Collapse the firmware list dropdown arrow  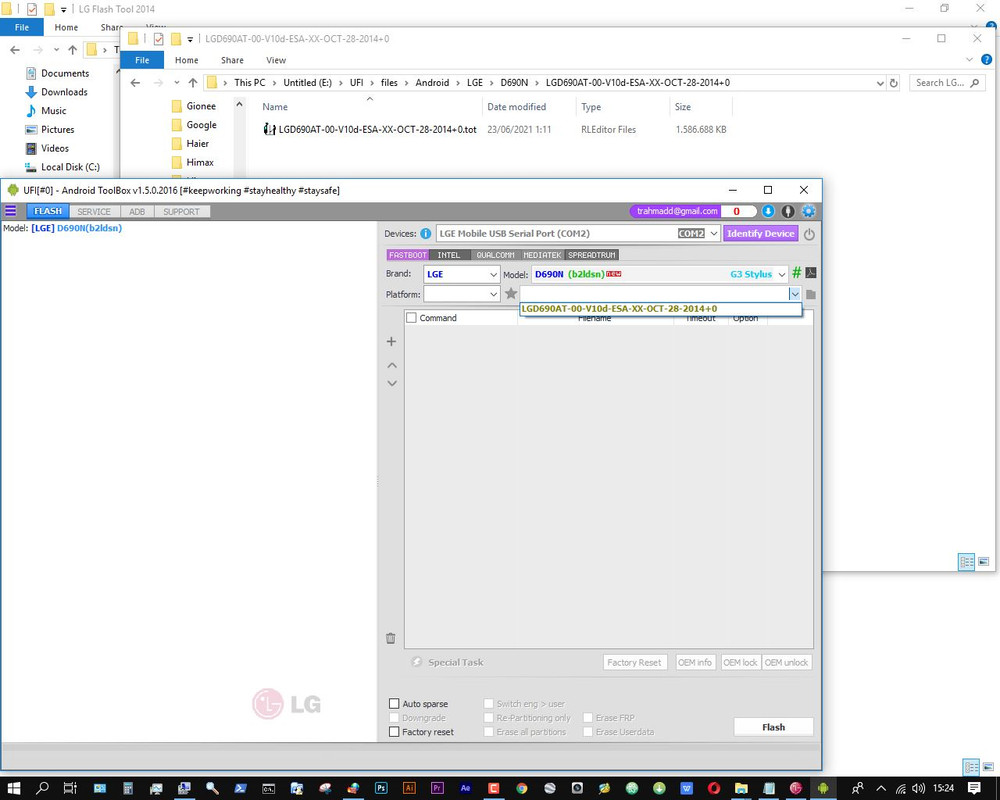point(795,294)
